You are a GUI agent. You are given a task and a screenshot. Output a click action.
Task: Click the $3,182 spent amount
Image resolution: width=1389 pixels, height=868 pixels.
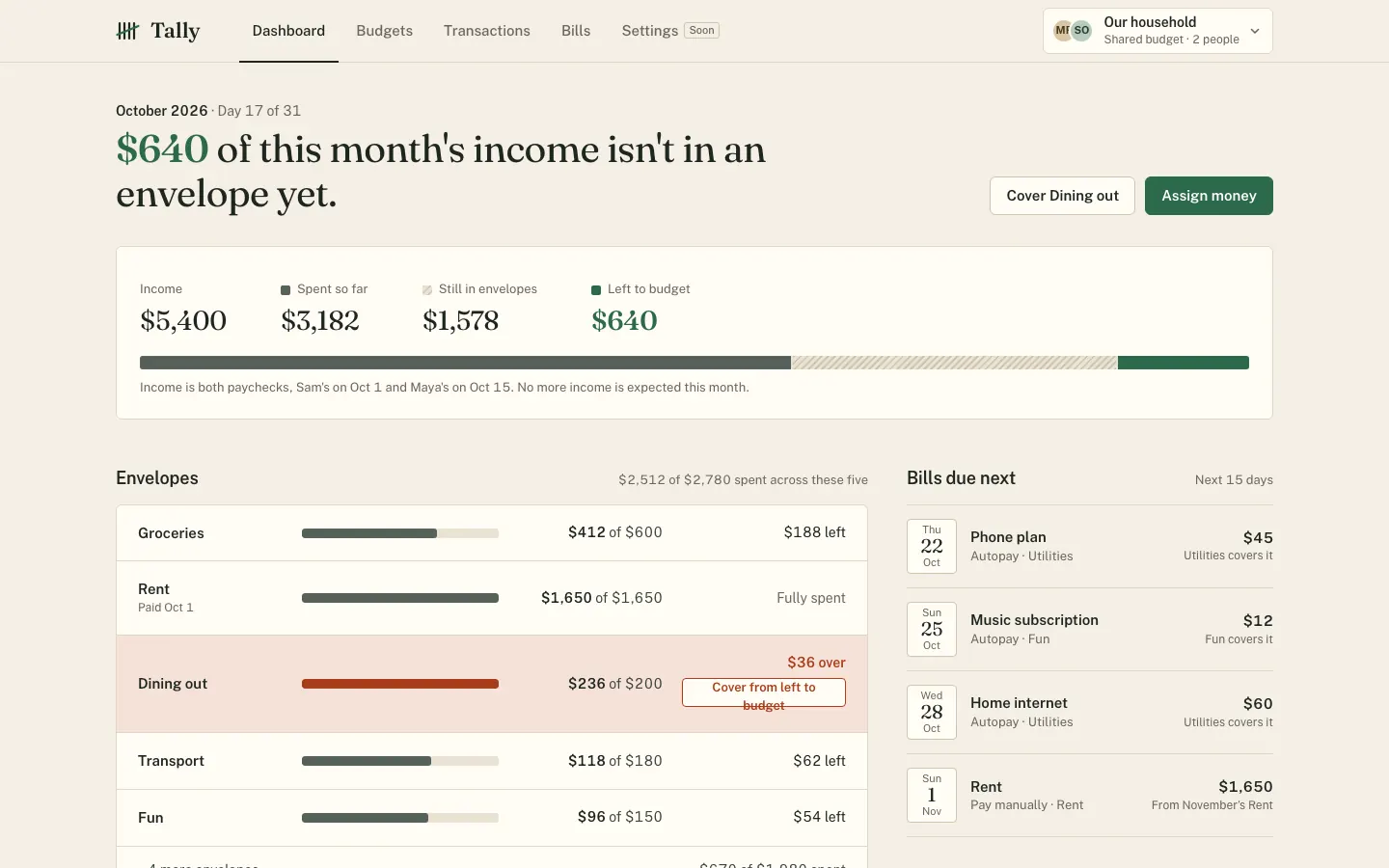[x=320, y=321]
